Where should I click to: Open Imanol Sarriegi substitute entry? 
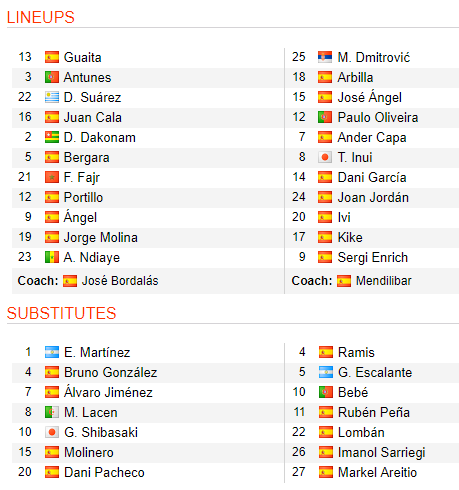coord(382,452)
